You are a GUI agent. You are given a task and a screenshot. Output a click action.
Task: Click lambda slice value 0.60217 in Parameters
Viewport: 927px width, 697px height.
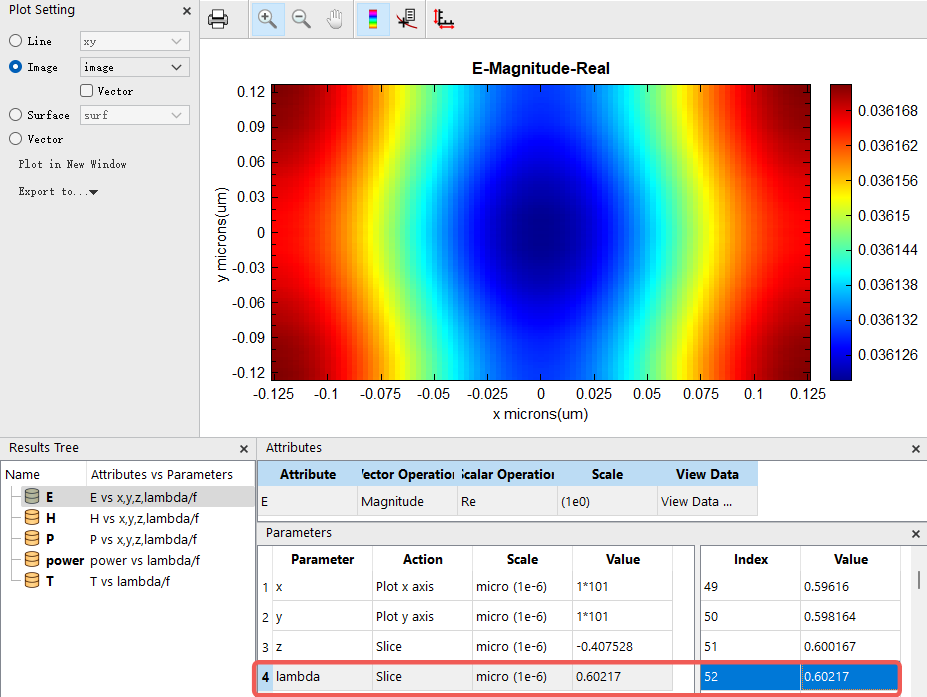(623, 676)
